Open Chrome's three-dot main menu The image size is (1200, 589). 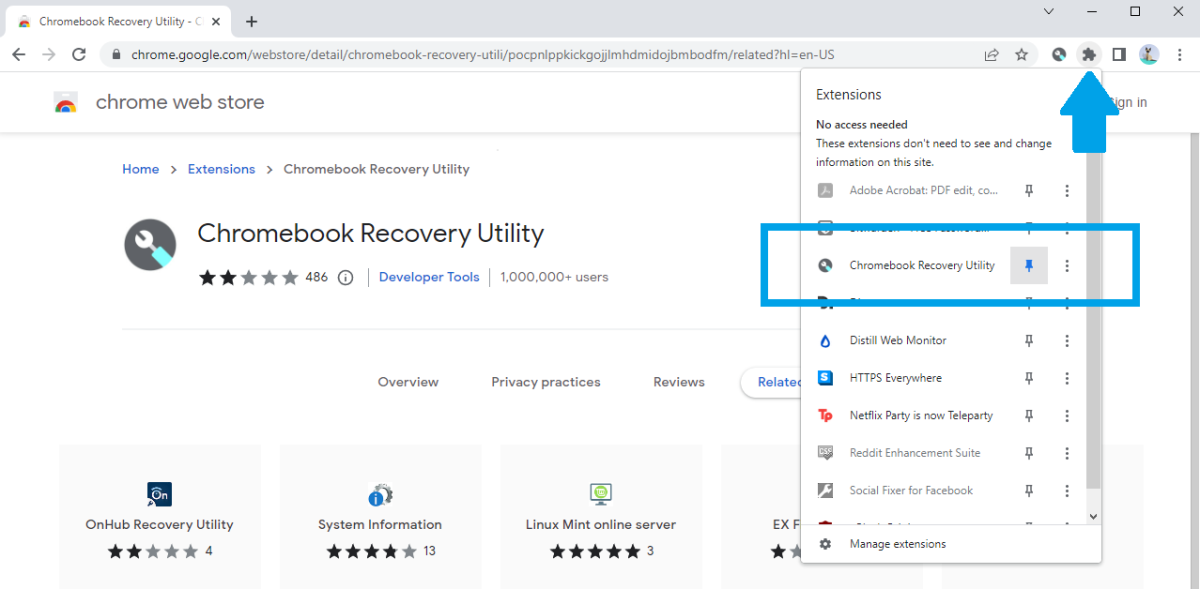[1178, 55]
